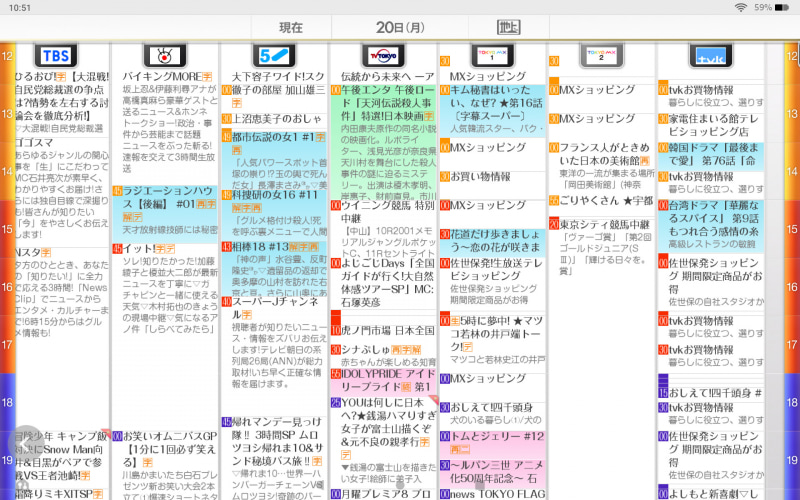800x500 pixels.
Task: Open 5時に夢中! program entry
Action: tap(493, 340)
